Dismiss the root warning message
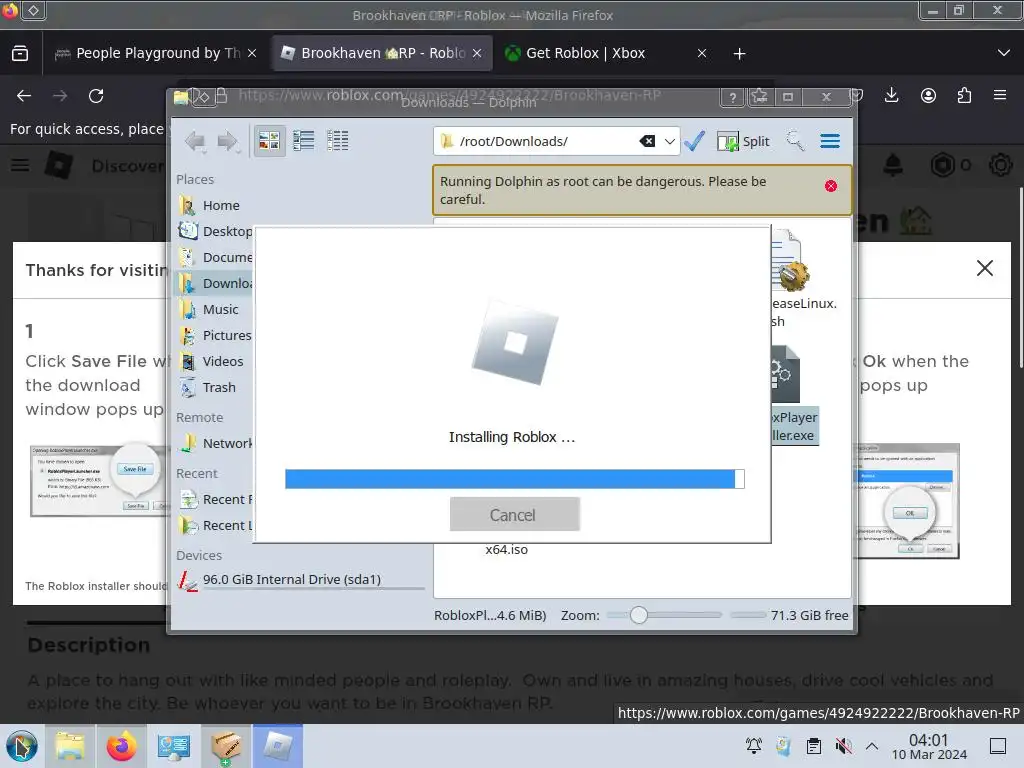The image size is (1024, 768). (831, 186)
